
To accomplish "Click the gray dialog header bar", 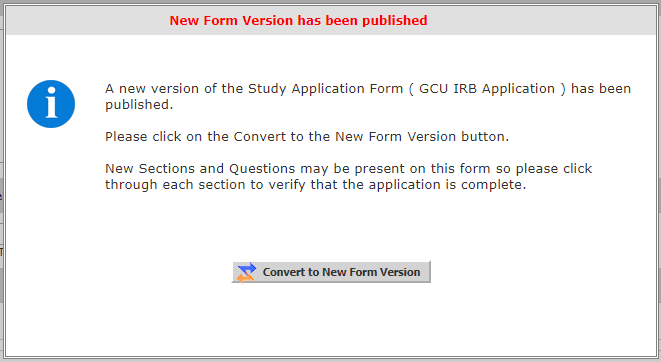I will [x=331, y=20].
